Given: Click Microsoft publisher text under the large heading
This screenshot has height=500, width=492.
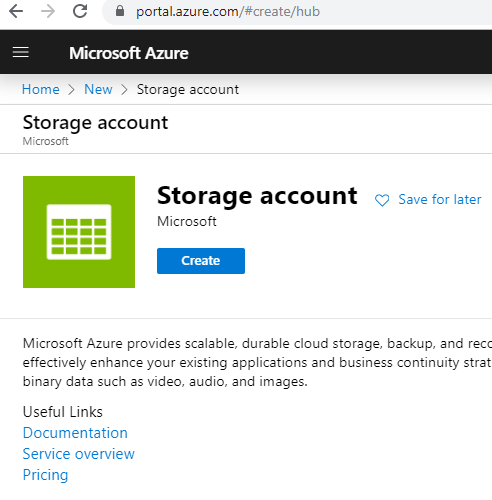Looking at the screenshot, I should 187,221.
